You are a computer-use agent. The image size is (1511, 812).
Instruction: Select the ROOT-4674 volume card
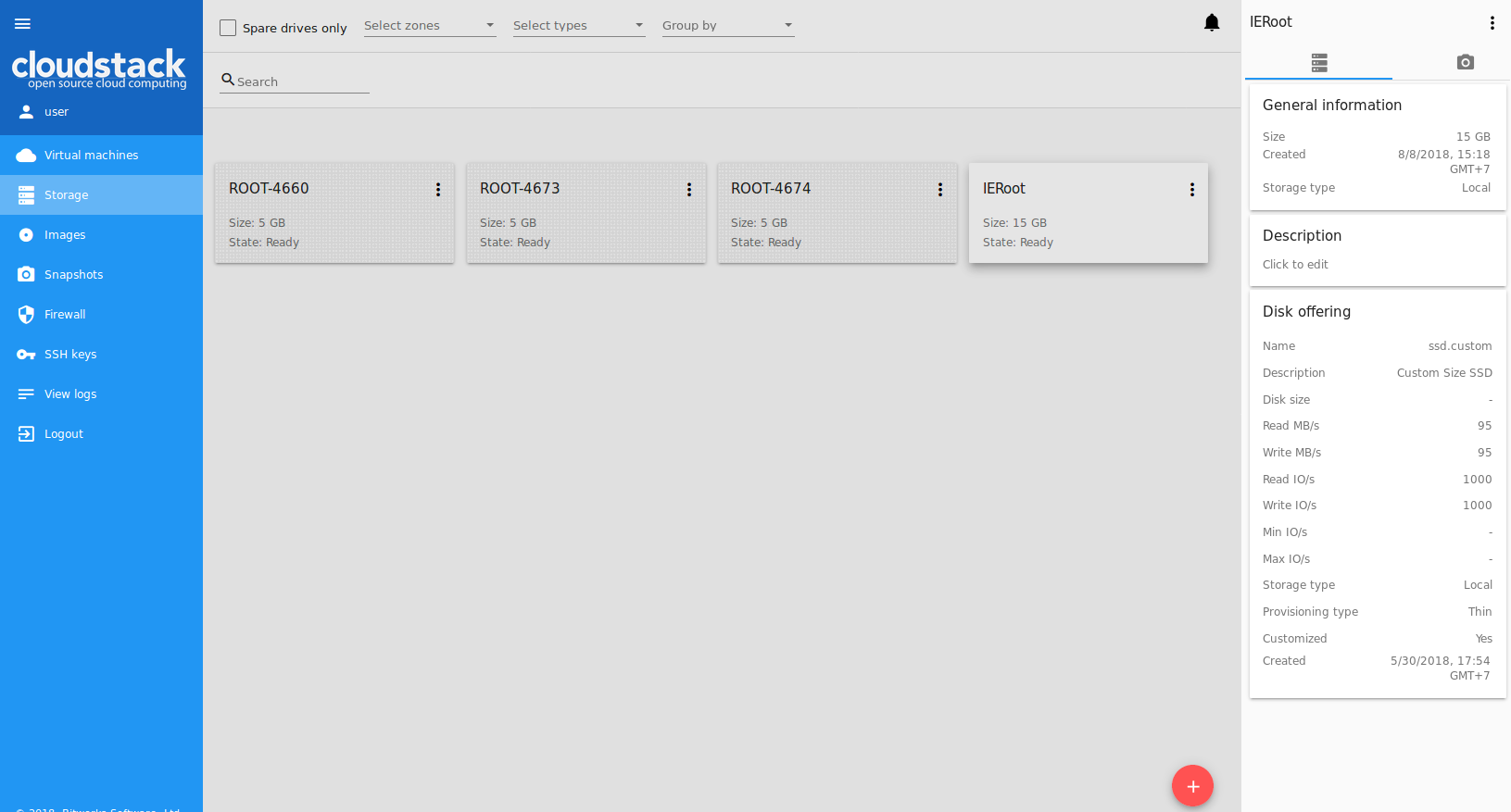click(837, 213)
